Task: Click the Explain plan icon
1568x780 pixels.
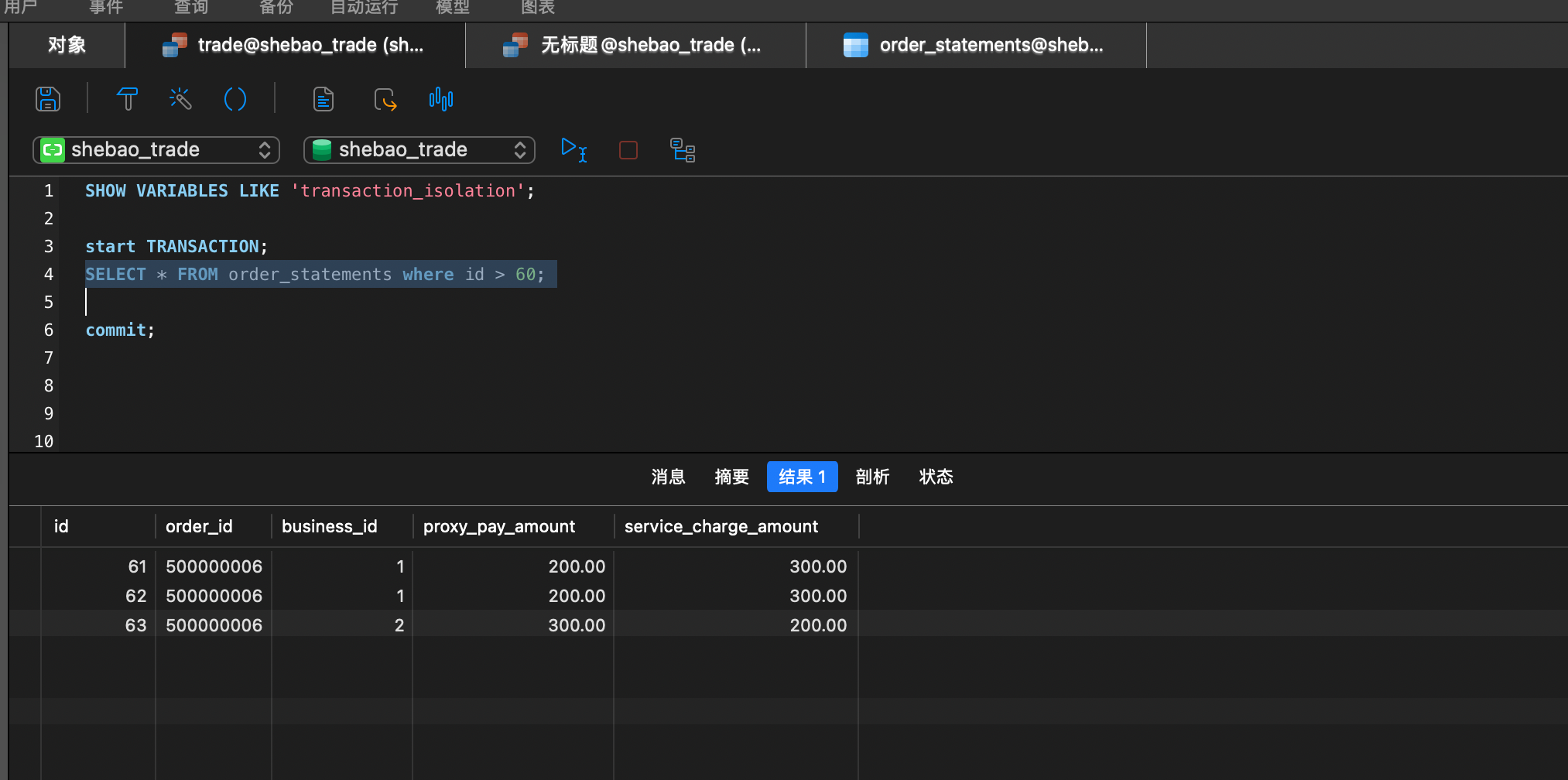Action: (x=683, y=150)
